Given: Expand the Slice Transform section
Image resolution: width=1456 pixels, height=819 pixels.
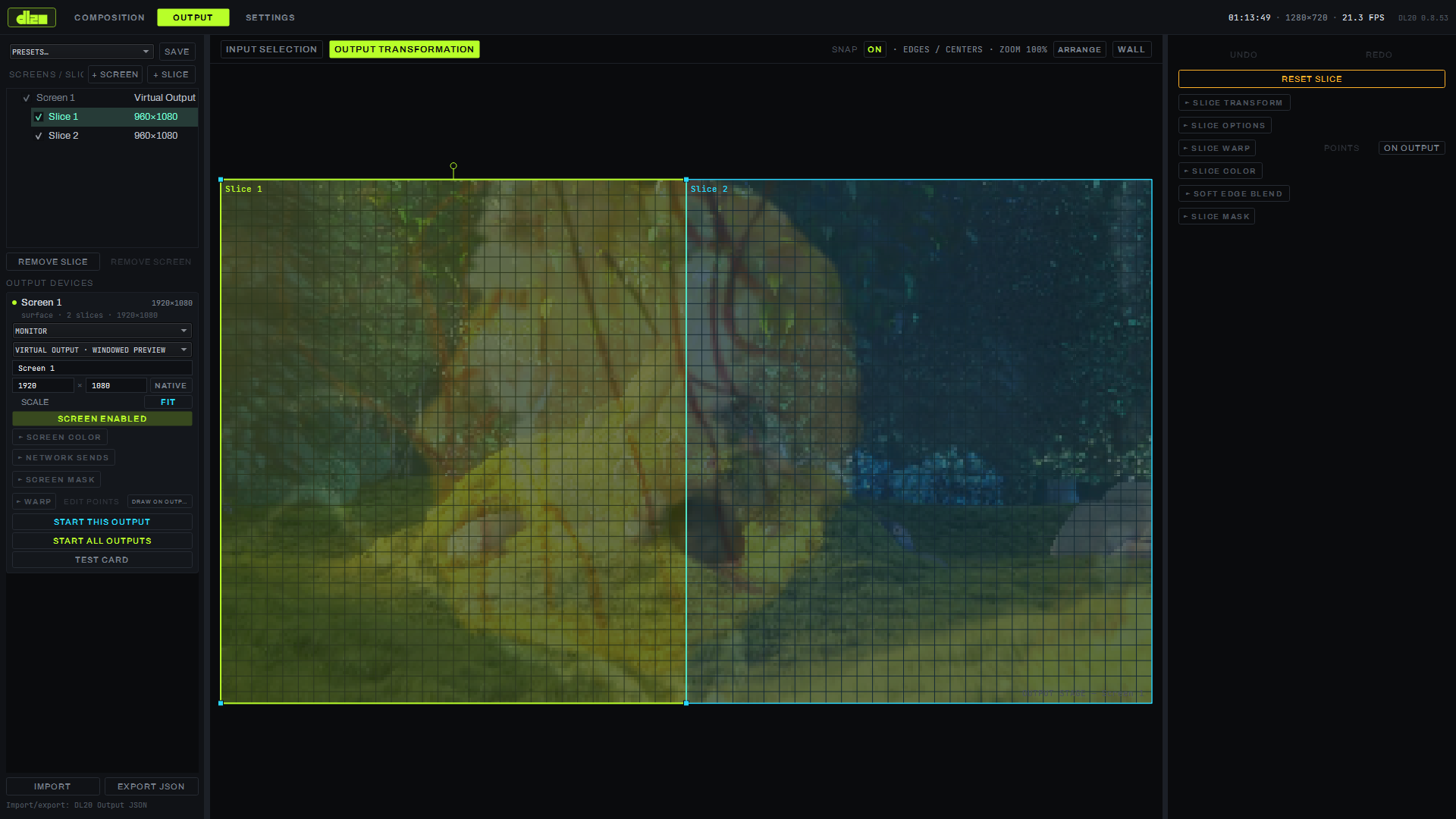Looking at the screenshot, I should click(x=1234, y=102).
